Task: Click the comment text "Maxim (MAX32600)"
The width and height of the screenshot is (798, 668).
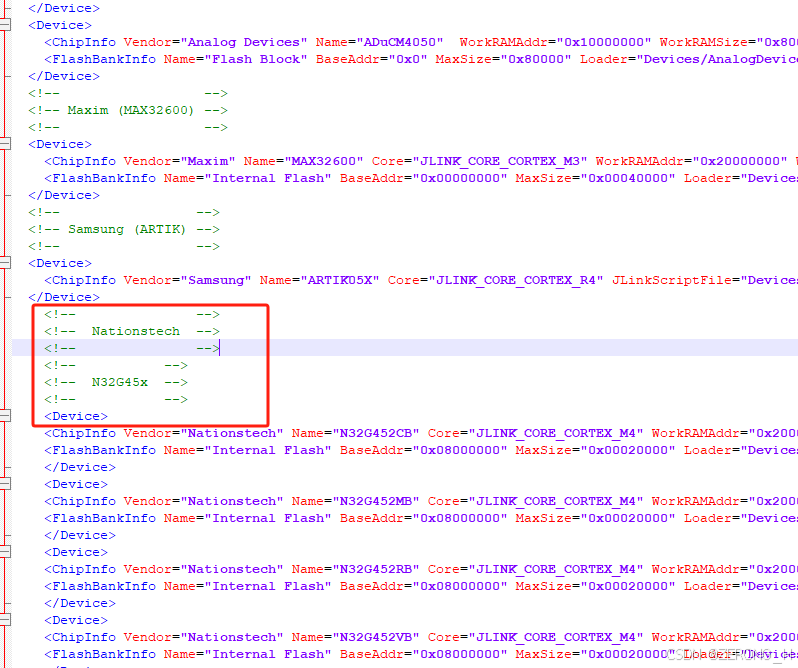Action: pyautogui.click(x=131, y=110)
